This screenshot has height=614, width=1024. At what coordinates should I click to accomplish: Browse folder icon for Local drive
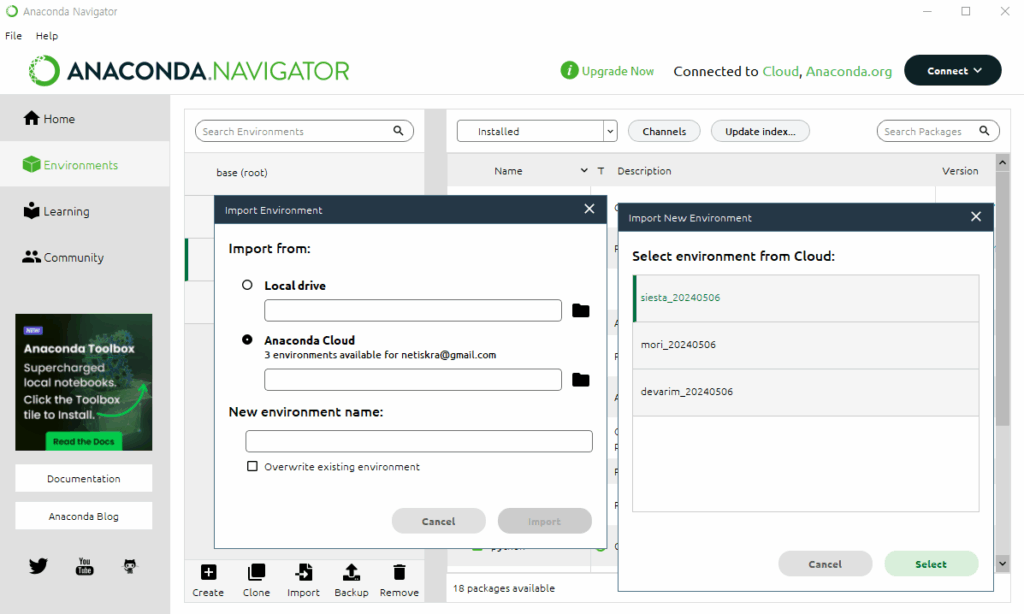[x=581, y=311]
